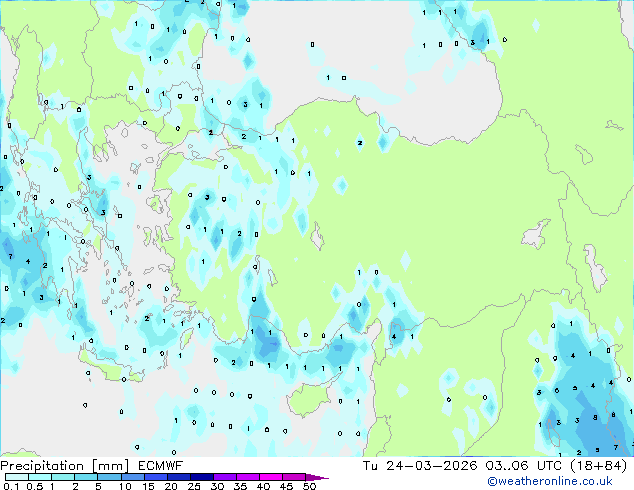Viewport: 634px width, 490px height.
Task: Click the 0.1–0.5 mm legend color swatch
Action: point(17,477)
